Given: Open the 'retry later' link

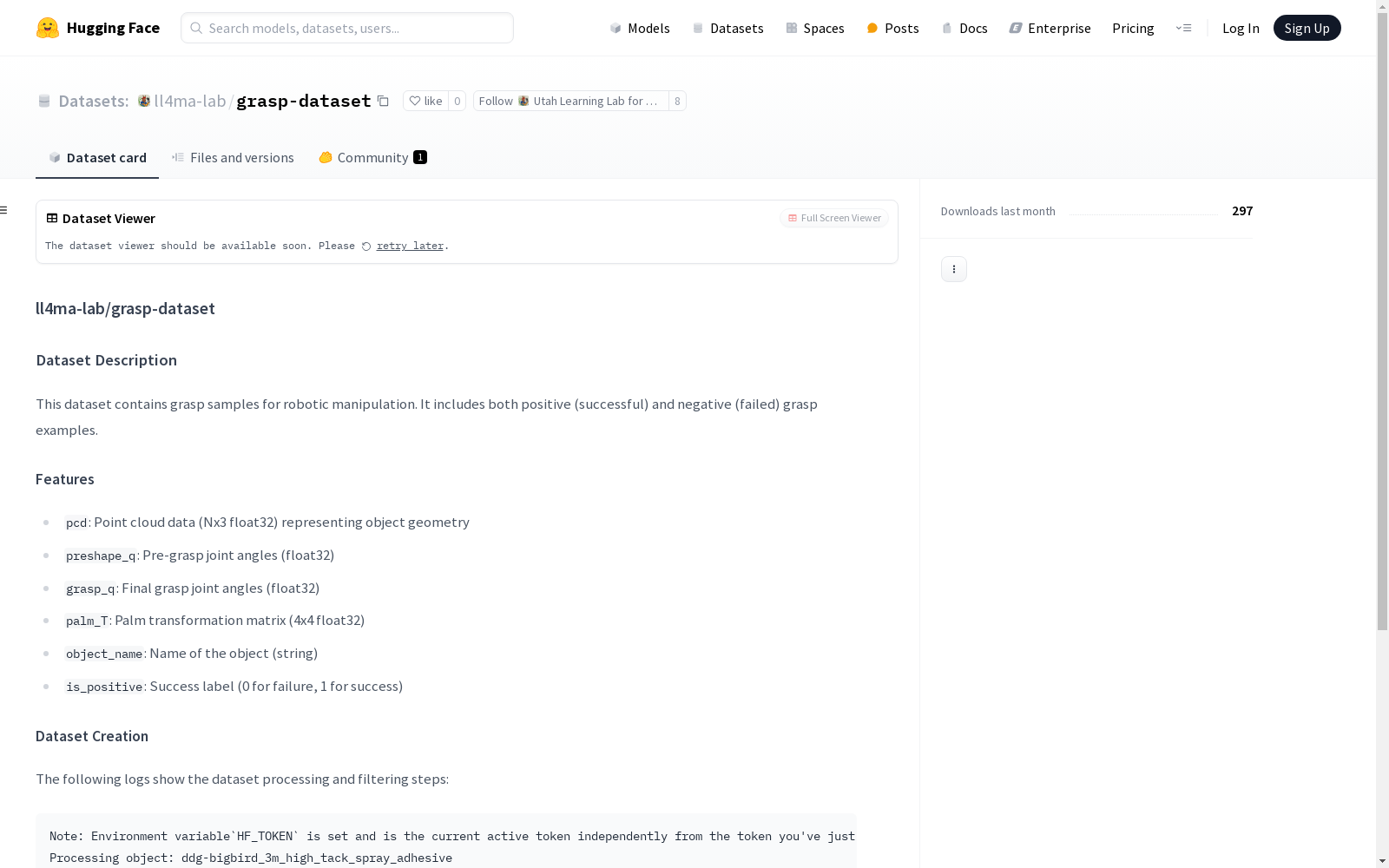Looking at the screenshot, I should click(410, 247).
